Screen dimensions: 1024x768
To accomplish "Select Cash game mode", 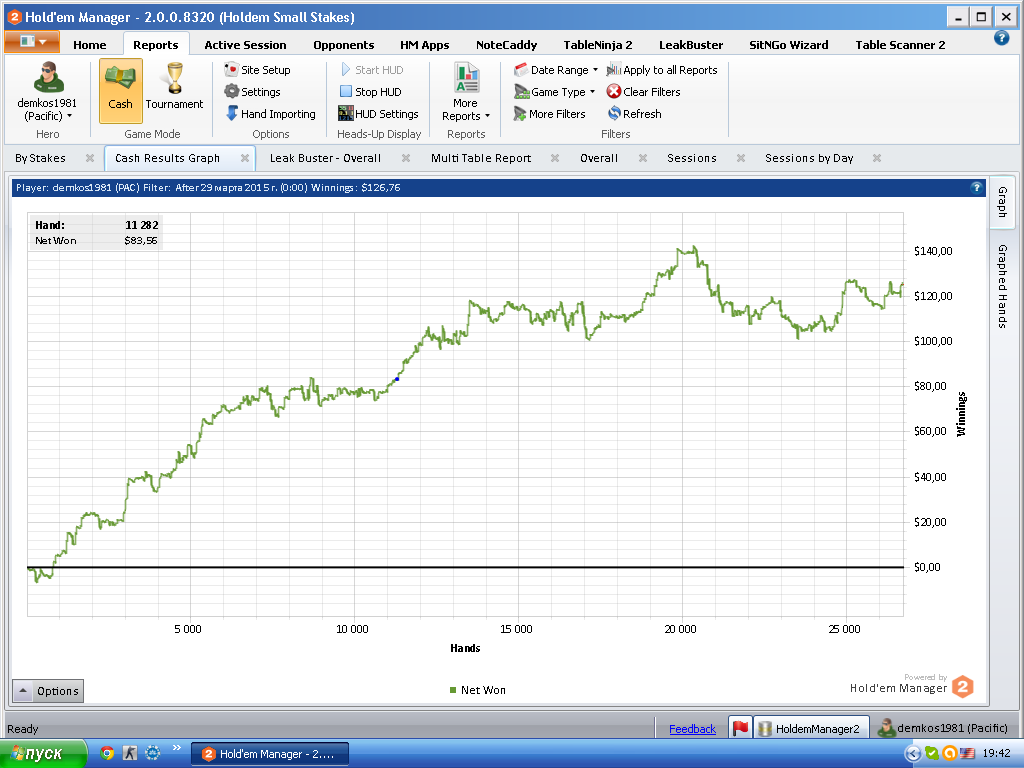I will [x=121, y=91].
